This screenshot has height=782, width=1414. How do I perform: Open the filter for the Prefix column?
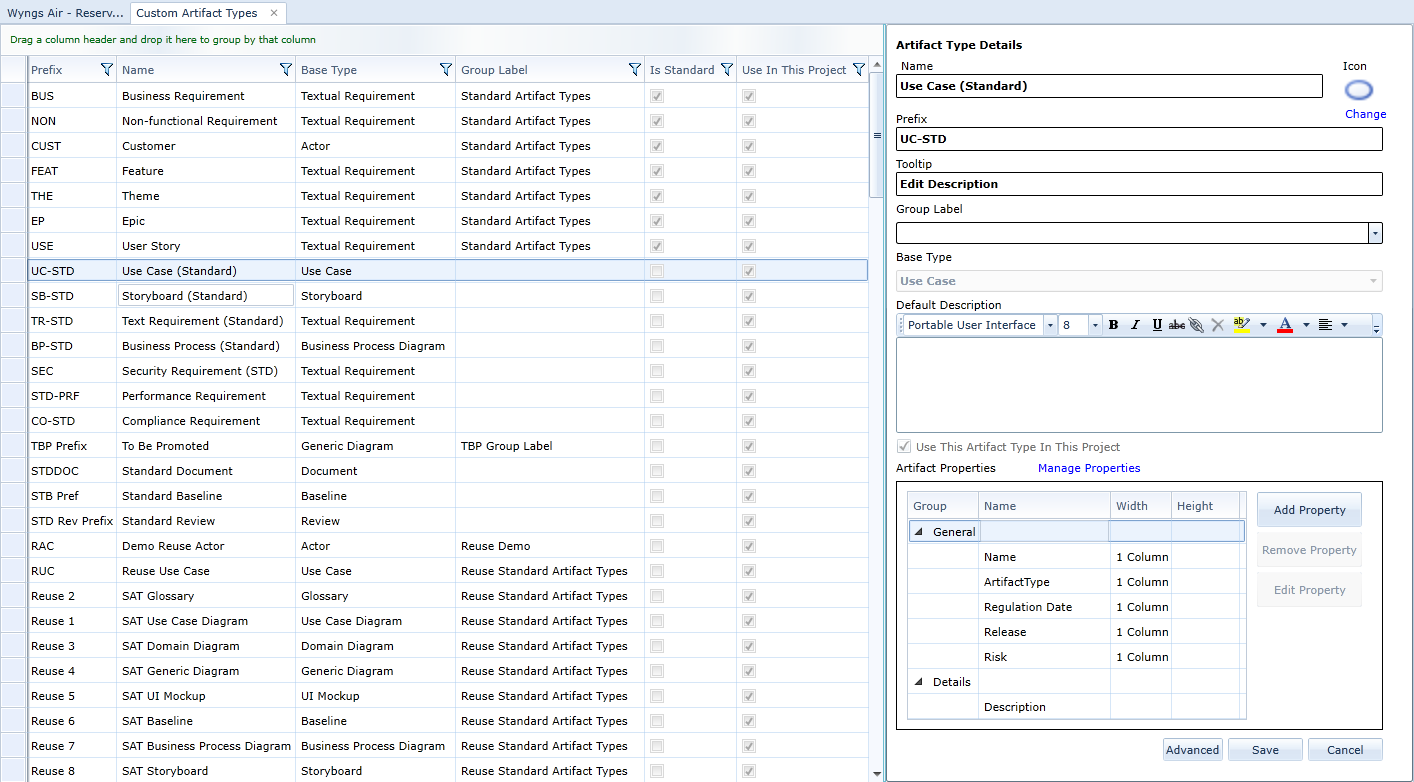coord(107,69)
